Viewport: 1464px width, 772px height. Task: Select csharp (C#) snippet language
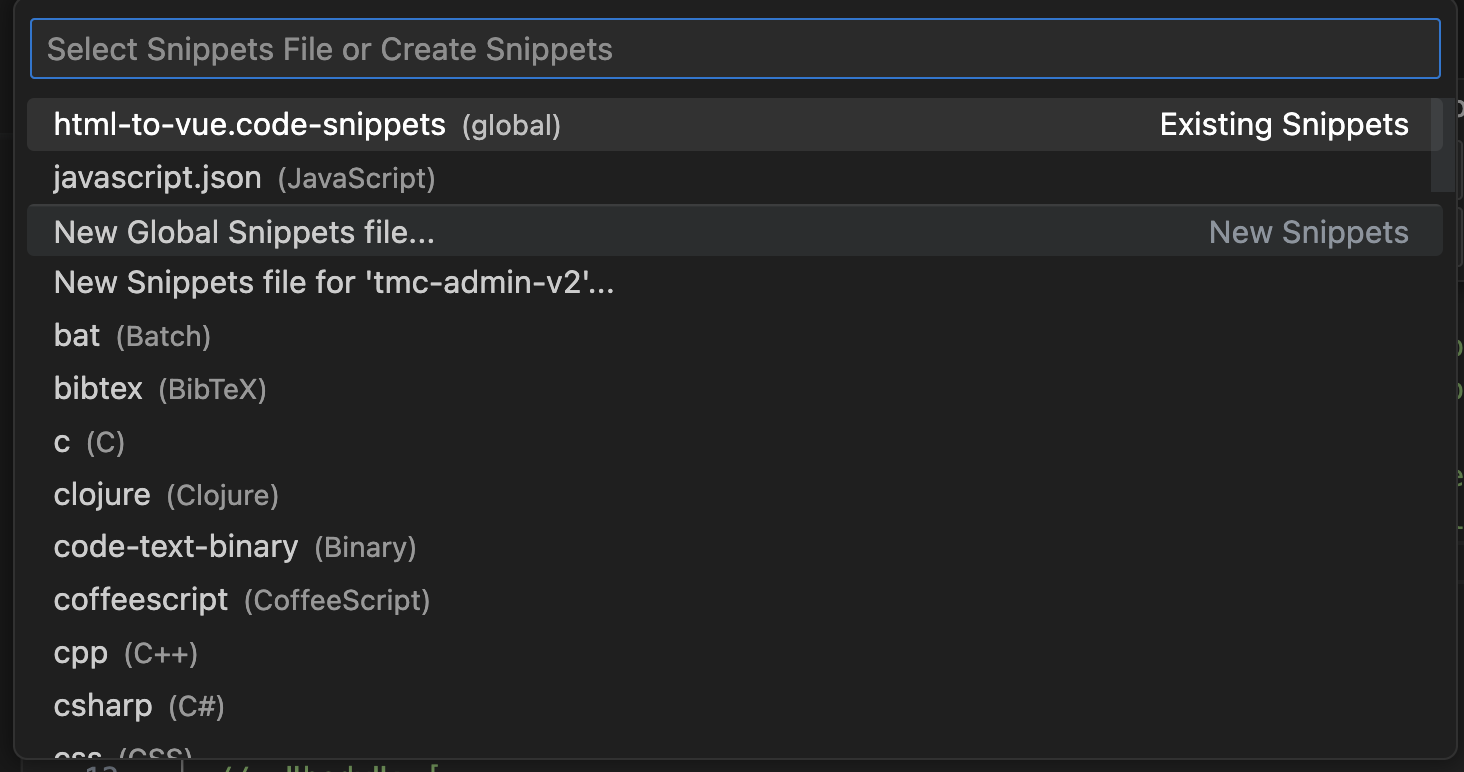(735, 706)
